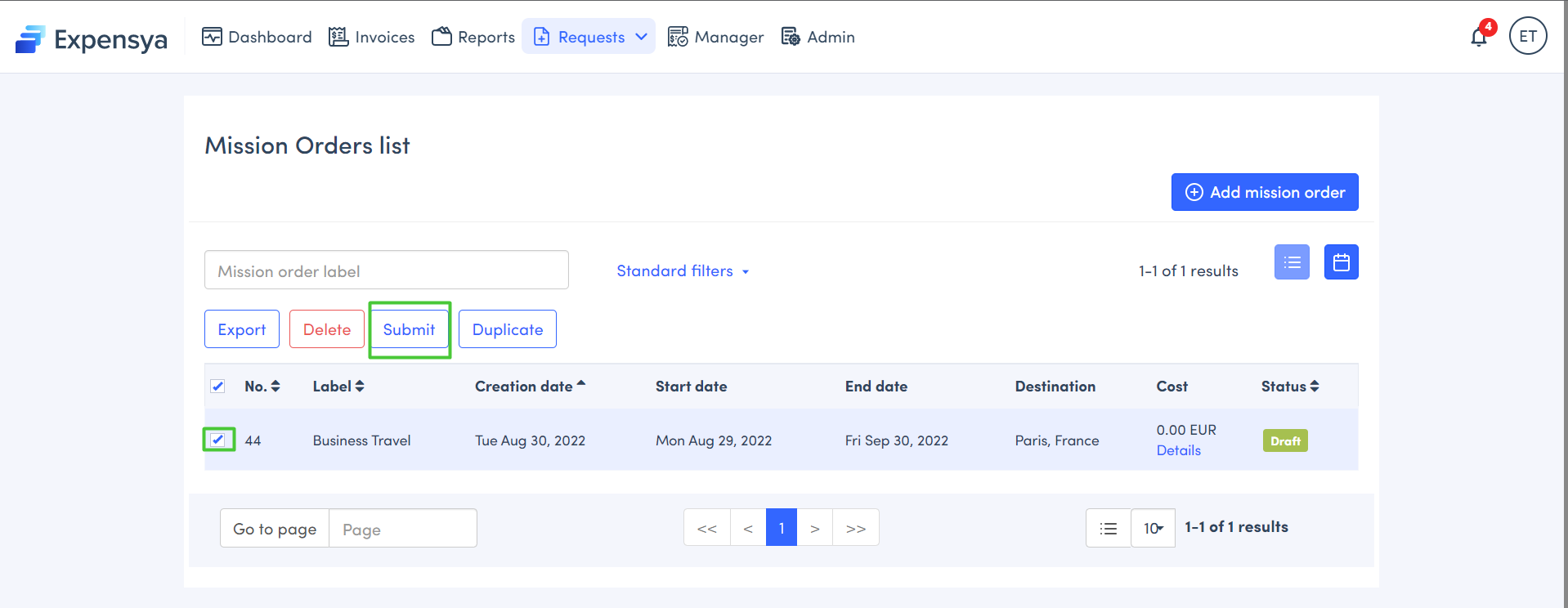
Task: Switch to list view icon
Action: tap(1292, 262)
